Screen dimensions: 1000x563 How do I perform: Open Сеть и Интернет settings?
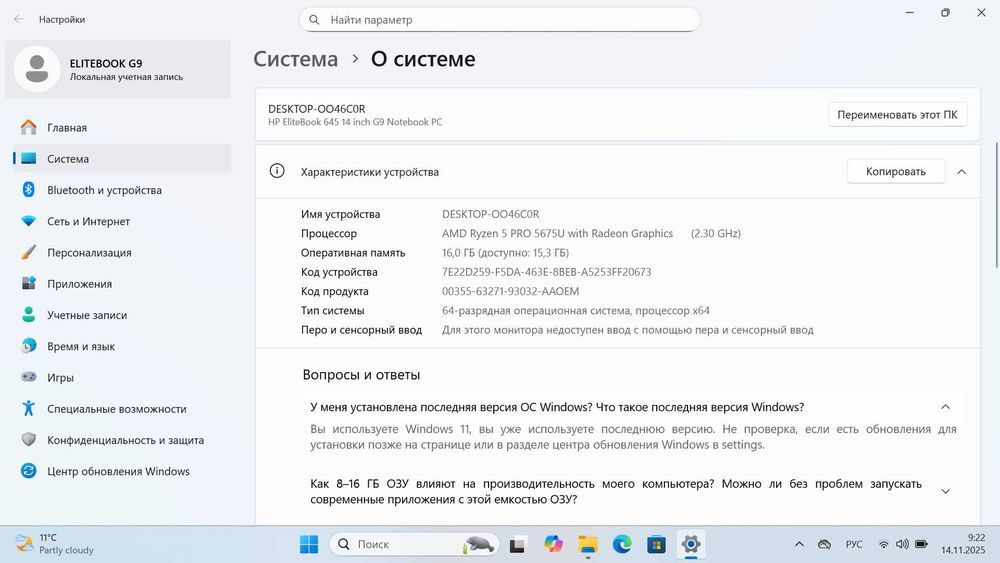tap(121, 221)
